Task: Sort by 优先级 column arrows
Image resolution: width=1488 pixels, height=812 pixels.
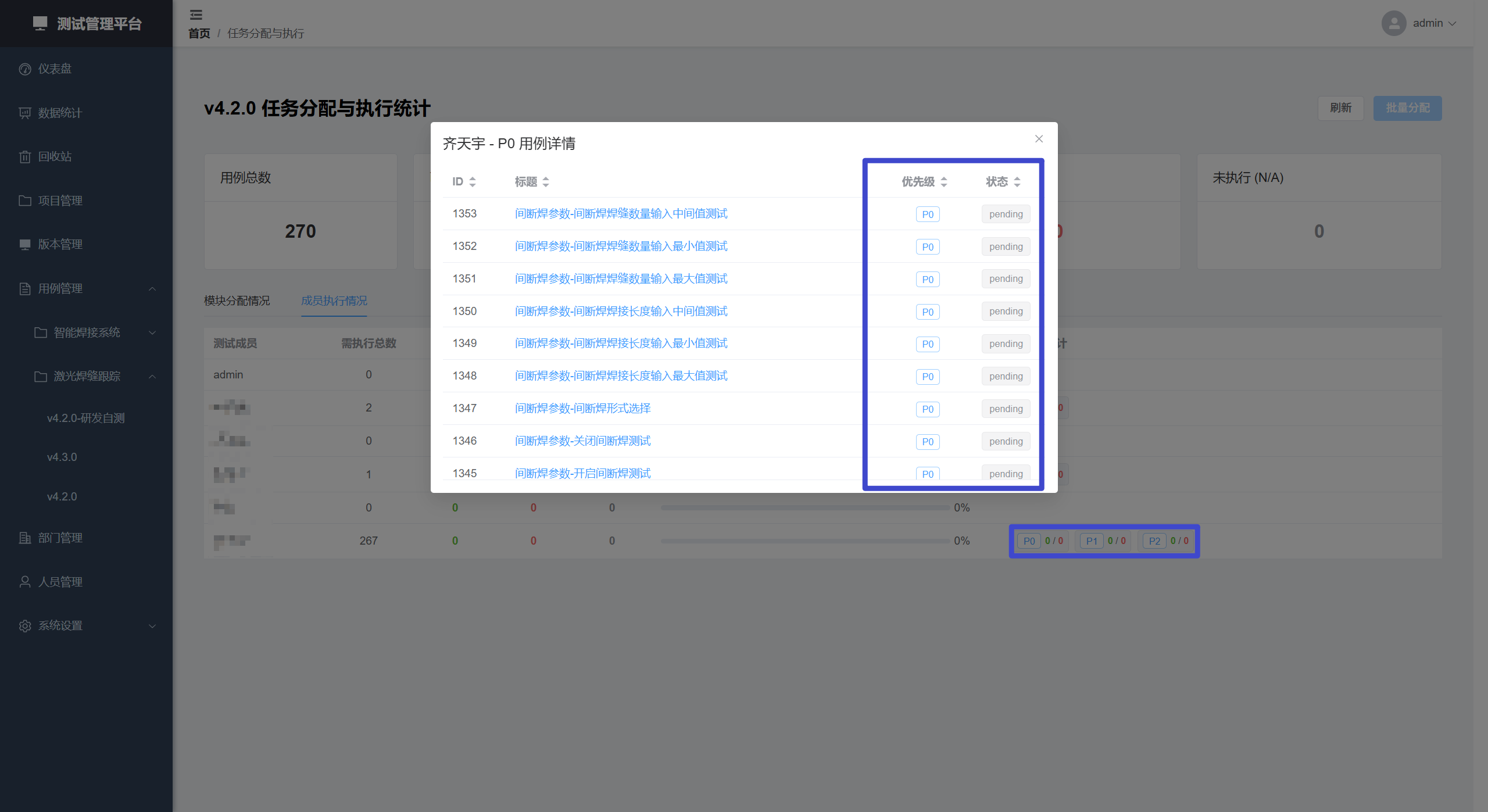Action: (x=943, y=182)
